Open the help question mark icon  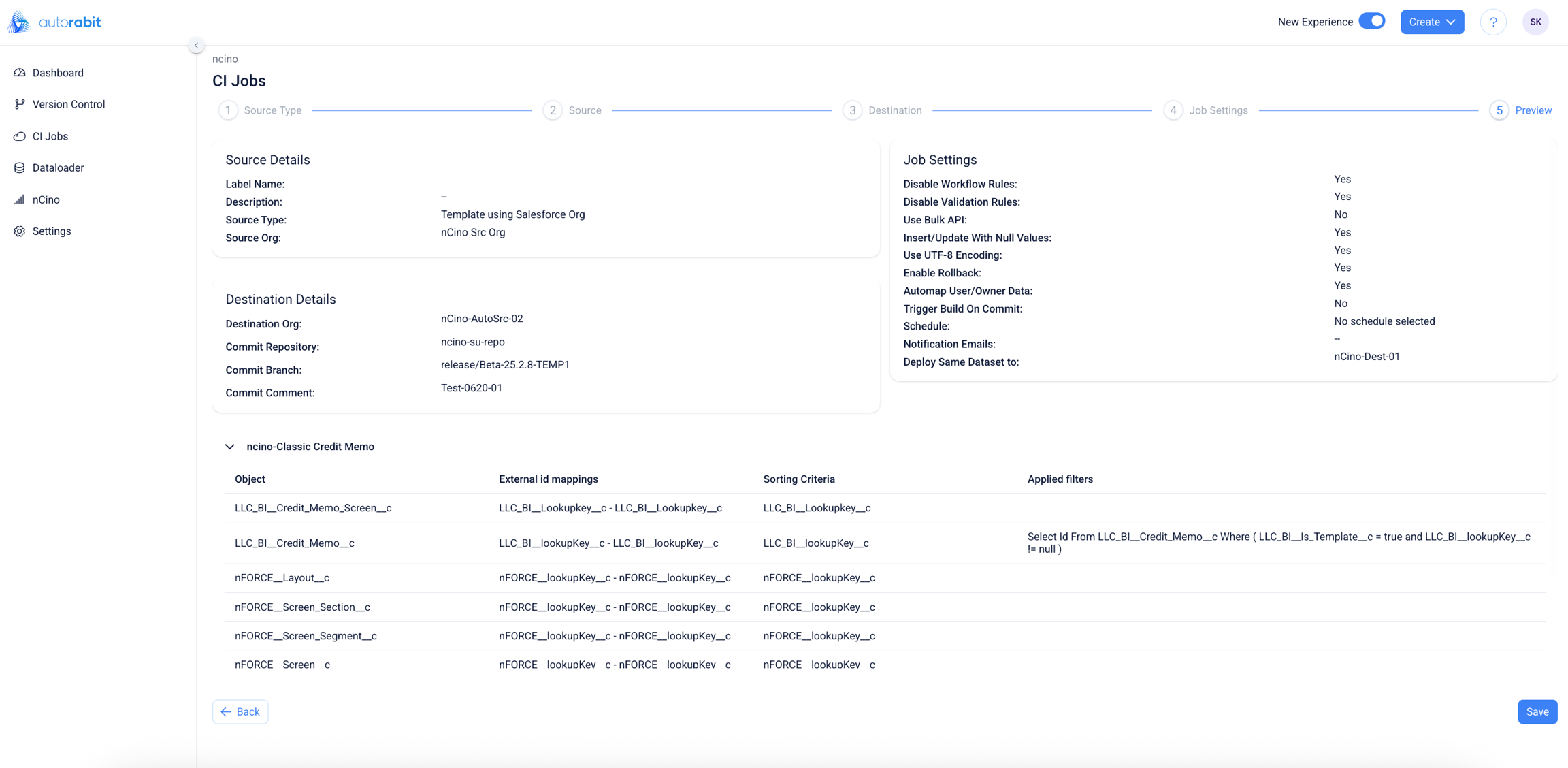tap(1493, 22)
